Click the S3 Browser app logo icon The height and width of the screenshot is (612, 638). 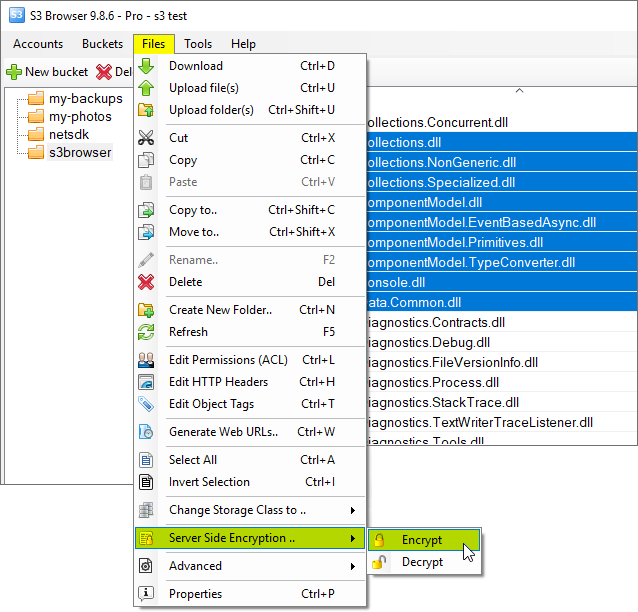(17, 15)
